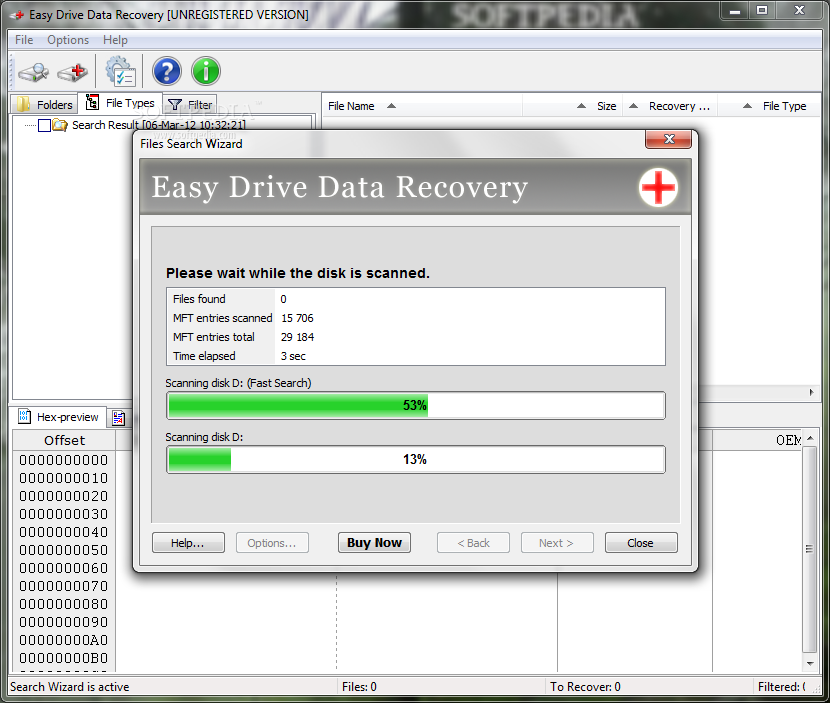This screenshot has height=703, width=830.
Task: Switch to the Filter tab
Action: coord(190,105)
